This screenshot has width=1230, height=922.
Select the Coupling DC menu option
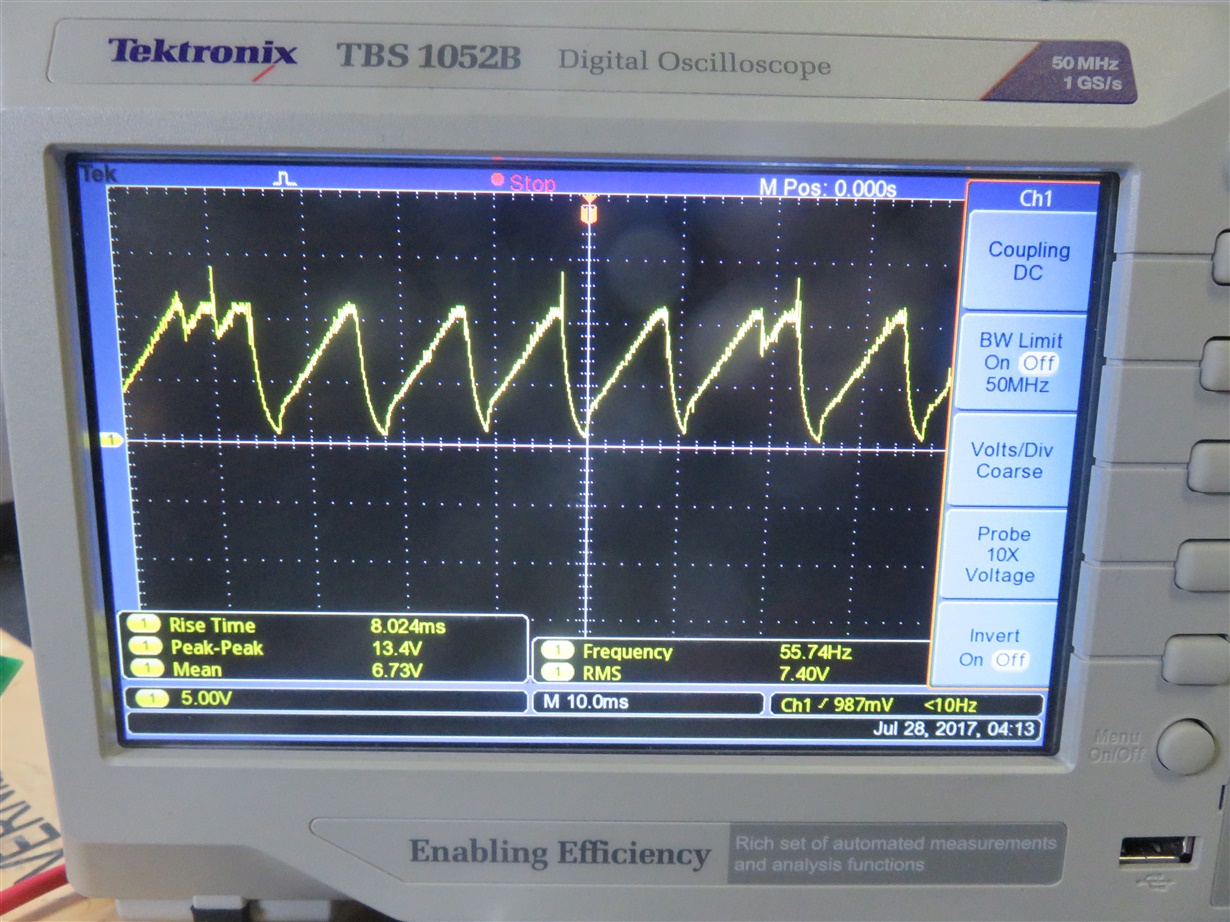tap(1029, 262)
